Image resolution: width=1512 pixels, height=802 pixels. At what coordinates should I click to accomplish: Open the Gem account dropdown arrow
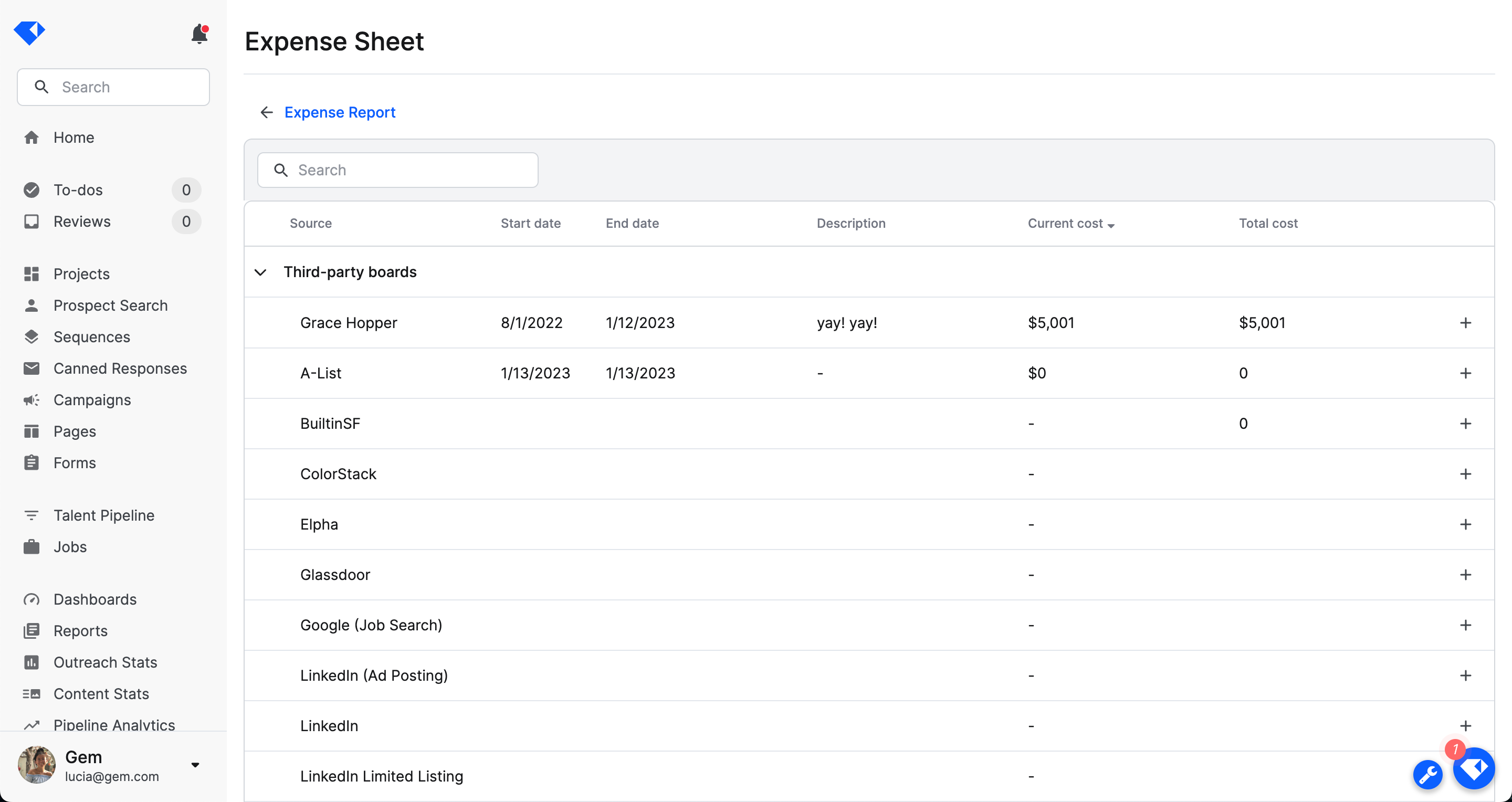[x=195, y=764]
